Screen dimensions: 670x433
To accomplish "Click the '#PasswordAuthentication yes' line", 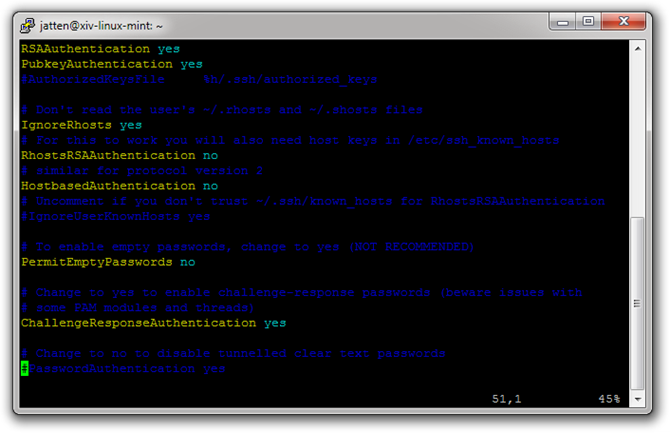I will tap(123, 368).
